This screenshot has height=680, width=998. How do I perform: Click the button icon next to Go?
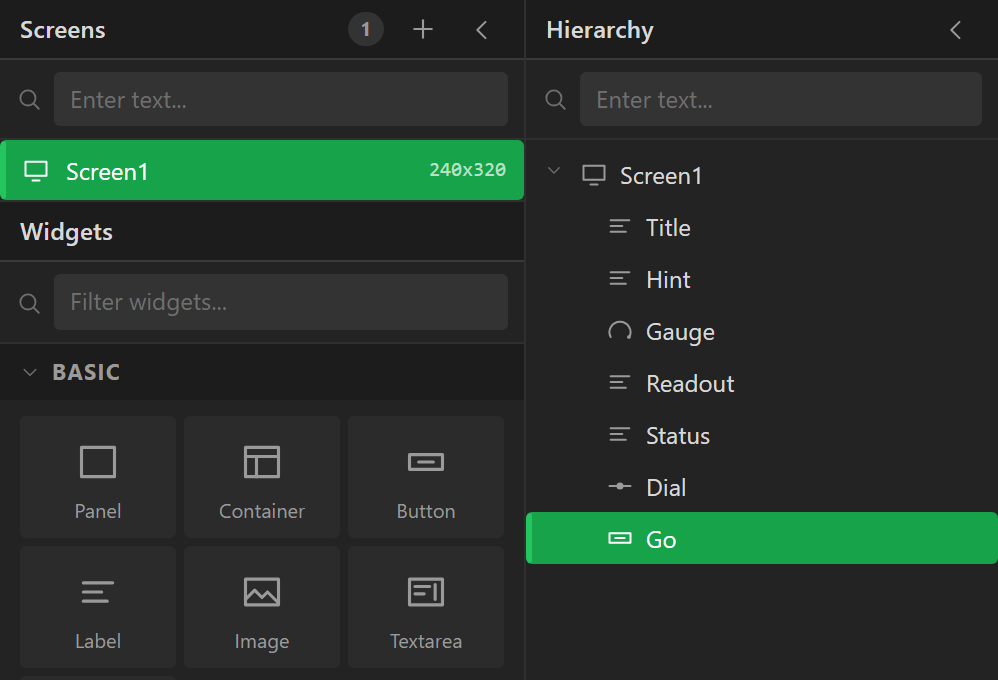point(619,539)
